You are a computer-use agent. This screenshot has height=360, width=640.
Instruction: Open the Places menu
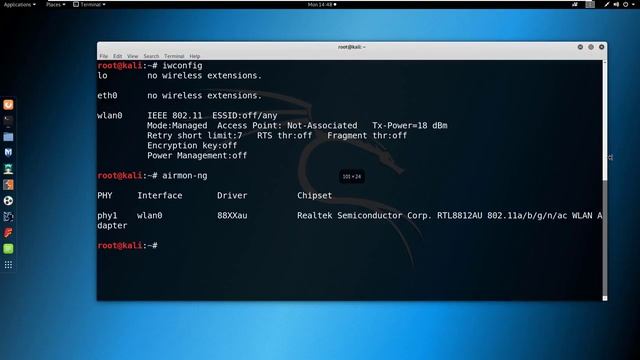coord(56,4)
